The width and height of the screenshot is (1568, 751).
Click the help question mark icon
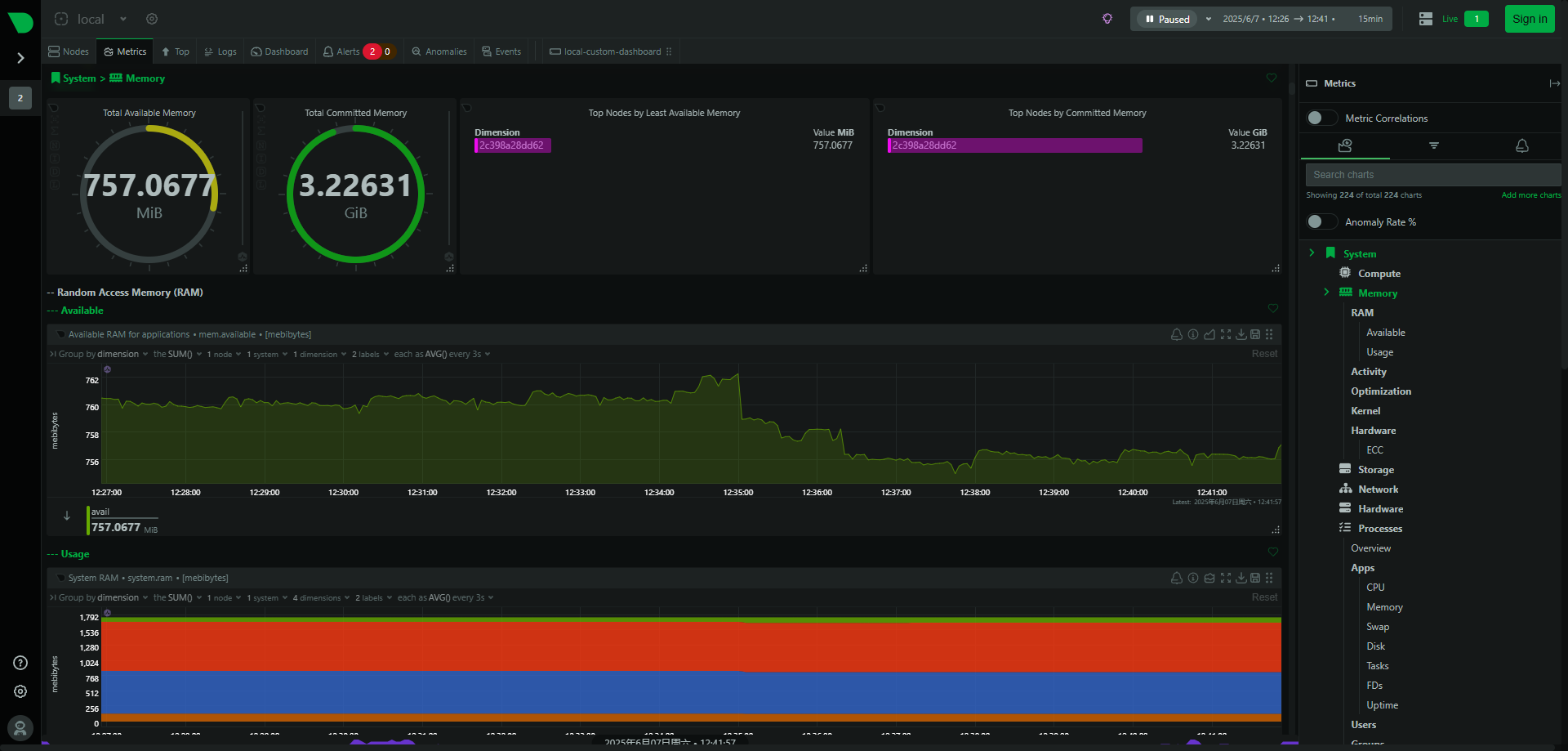(x=20, y=663)
